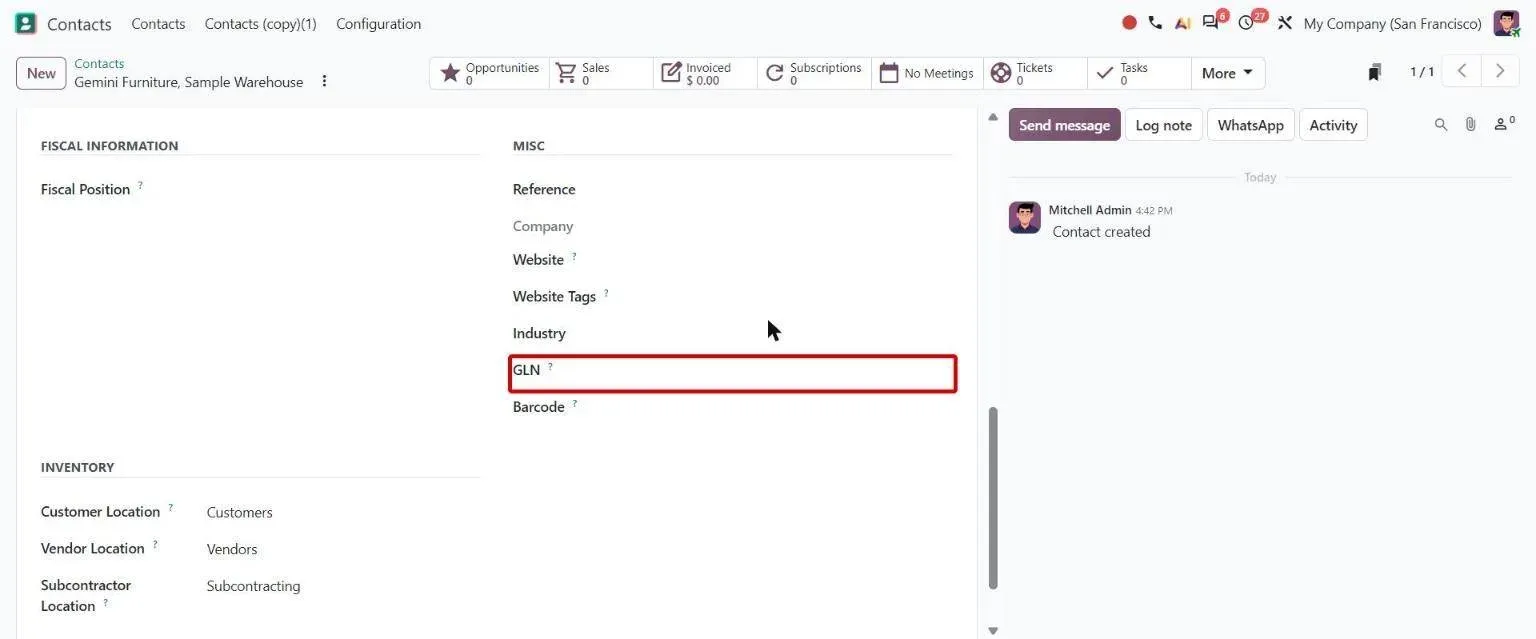Click Mitchell Admin avatar in chatter

pyautogui.click(x=1024, y=217)
